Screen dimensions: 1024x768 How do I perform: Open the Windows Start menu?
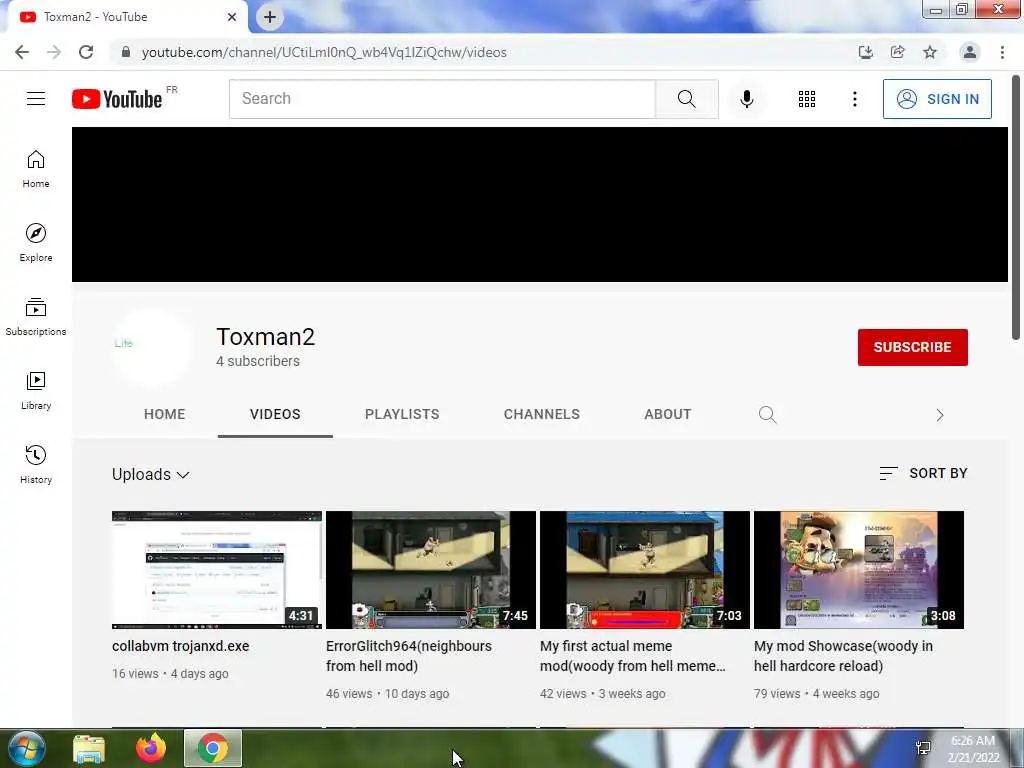click(26, 748)
